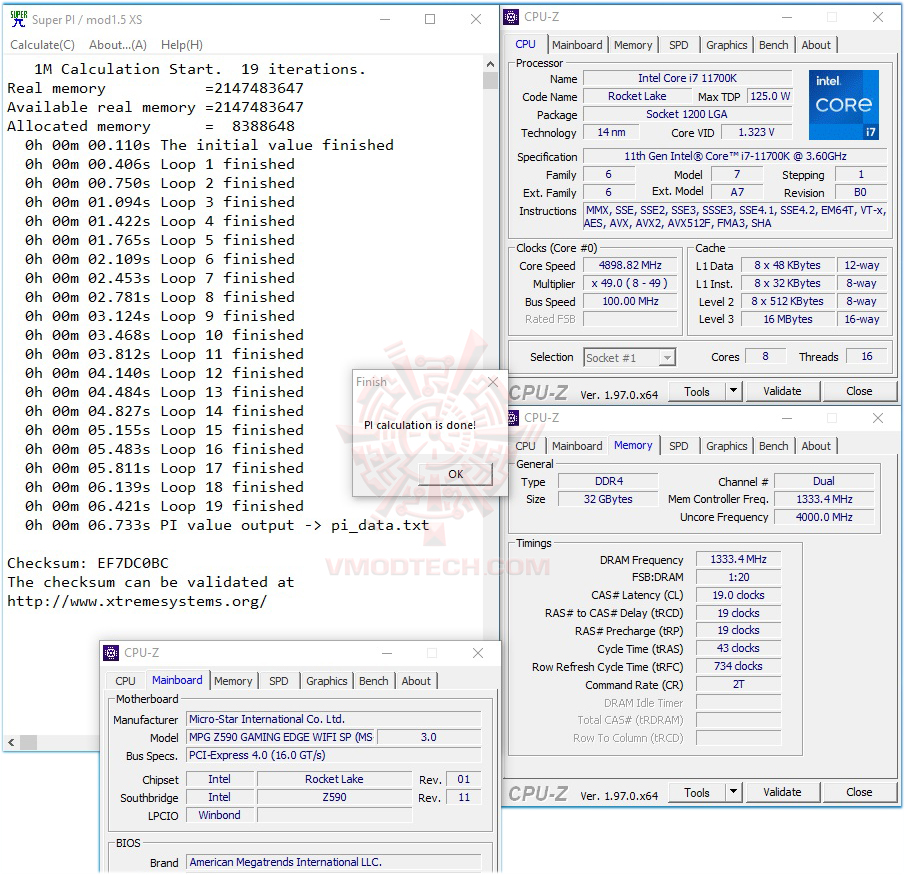Open the About...(A) menu in Super PI
905x875 pixels.
point(118,45)
